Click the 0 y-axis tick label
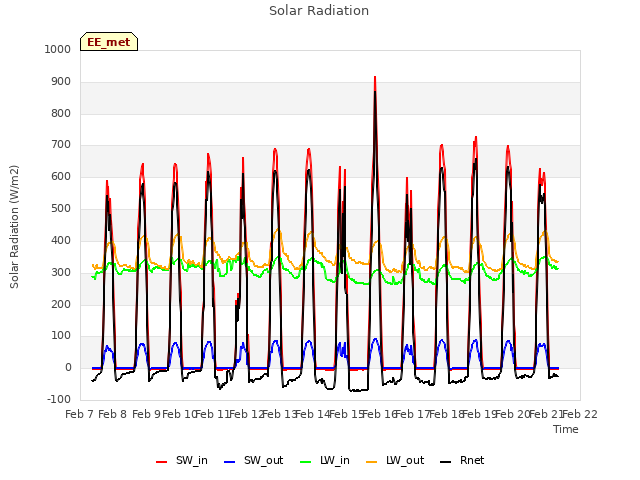Image resolution: width=640 pixels, height=480 pixels. pos(68,367)
